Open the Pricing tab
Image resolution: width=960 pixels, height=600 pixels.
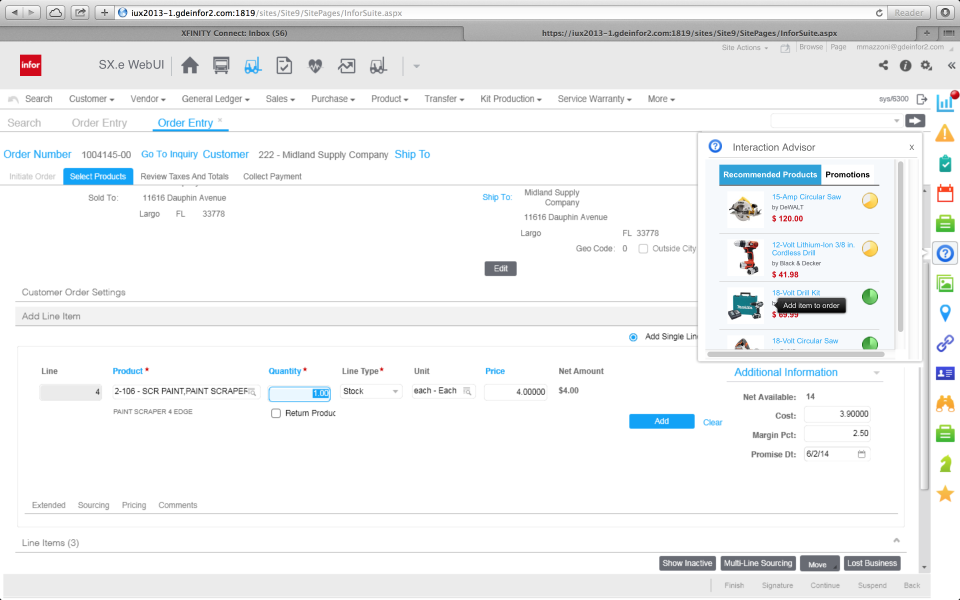(133, 505)
